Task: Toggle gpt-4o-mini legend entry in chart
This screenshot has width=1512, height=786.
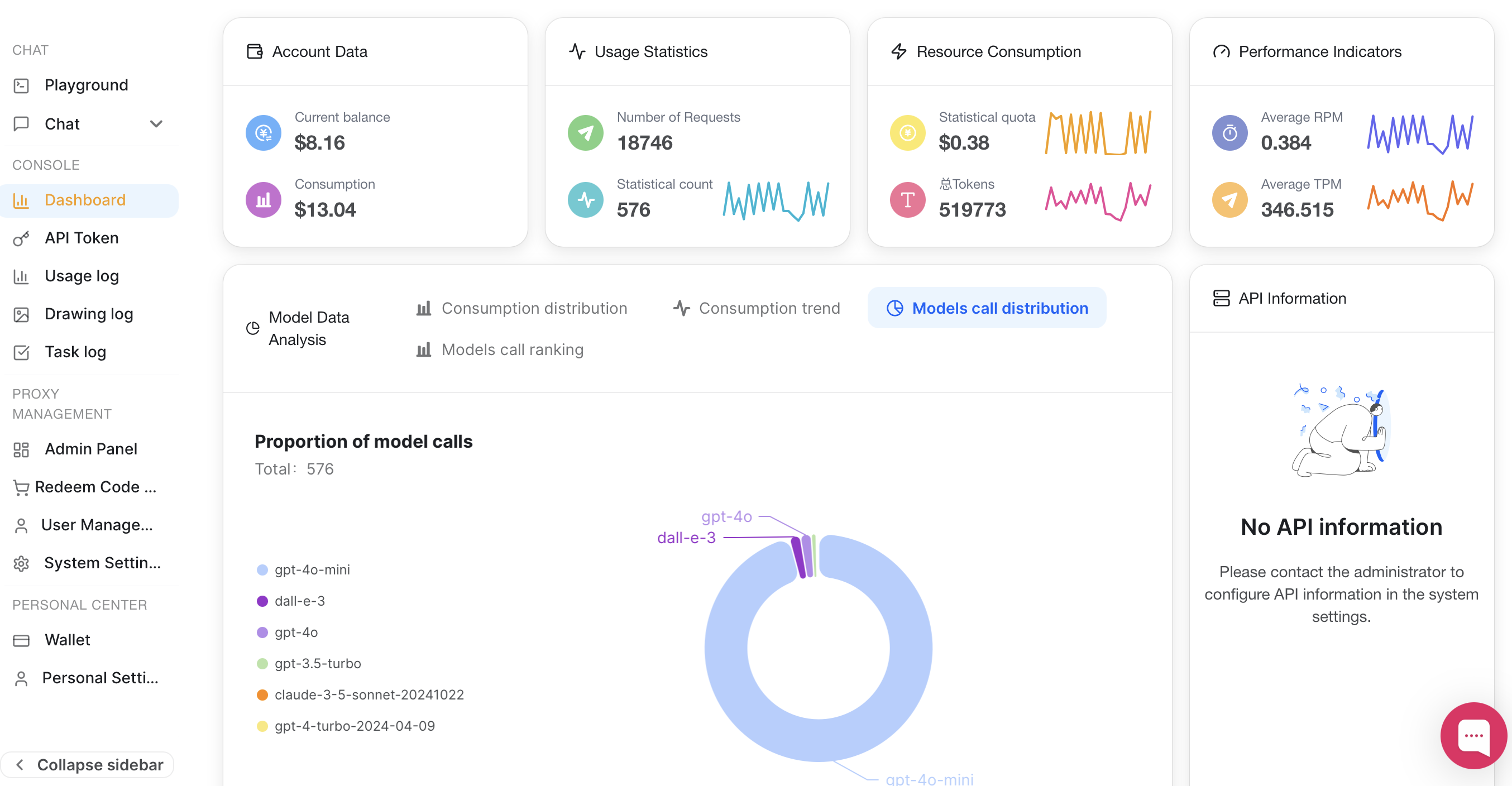Action: [x=312, y=570]
